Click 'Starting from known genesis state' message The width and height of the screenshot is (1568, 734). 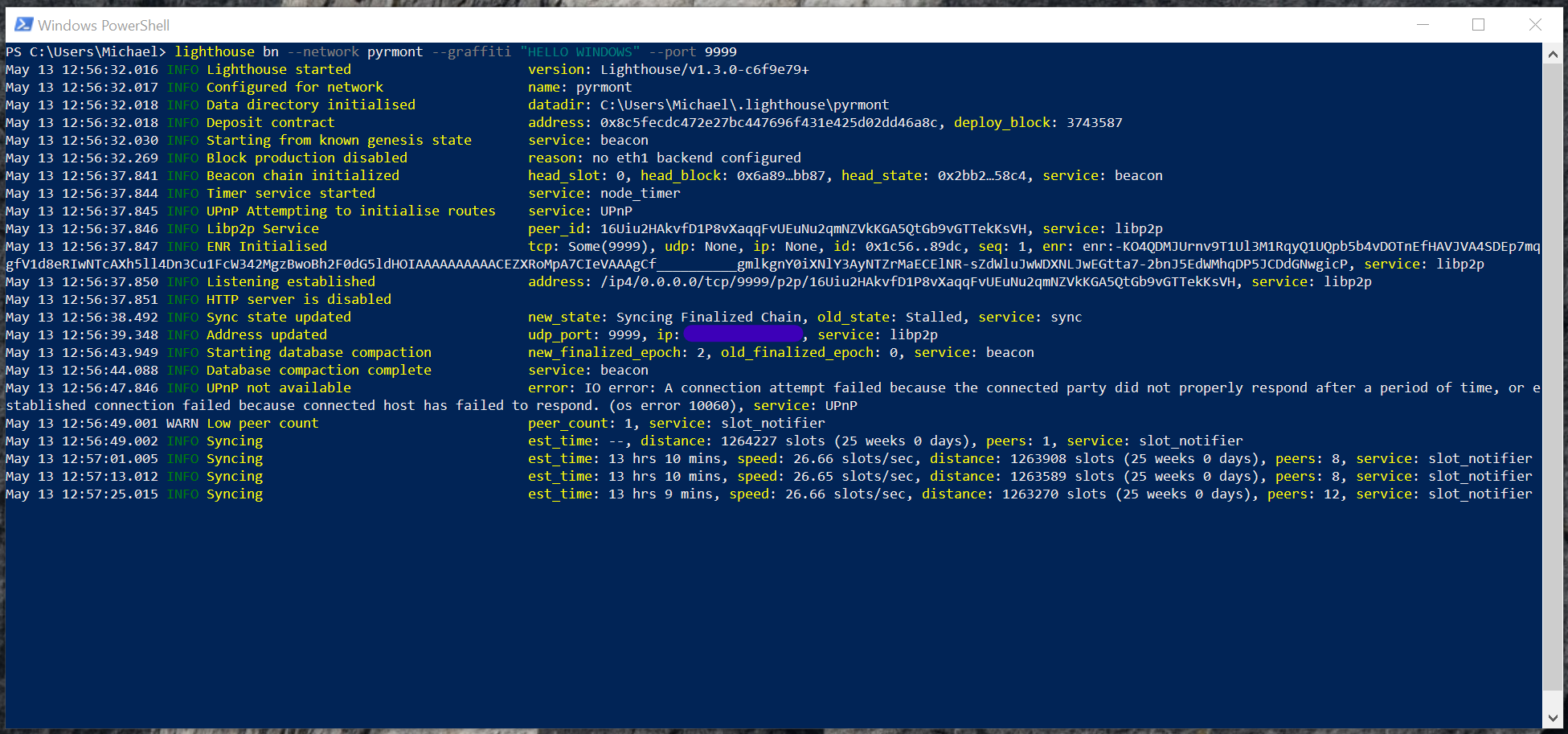tap(339, 140)
